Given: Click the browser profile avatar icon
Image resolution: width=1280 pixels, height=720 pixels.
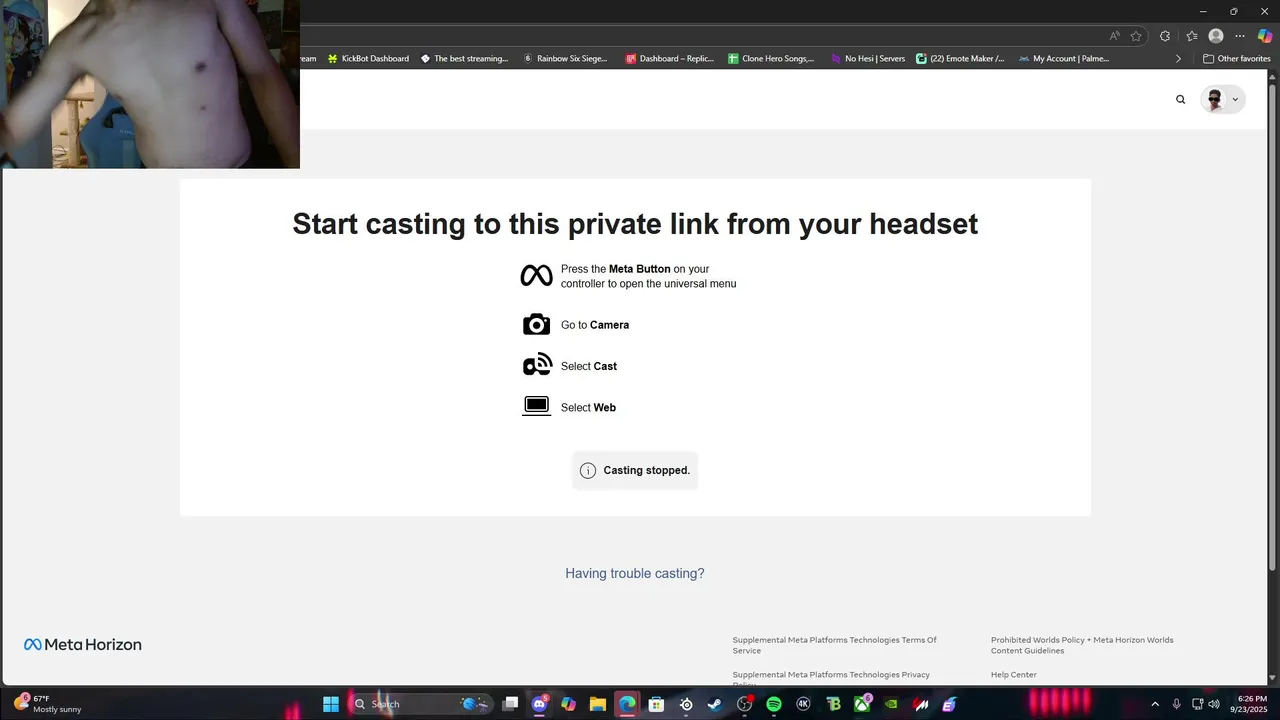Looking at the screenshot, I should 1216,36.
